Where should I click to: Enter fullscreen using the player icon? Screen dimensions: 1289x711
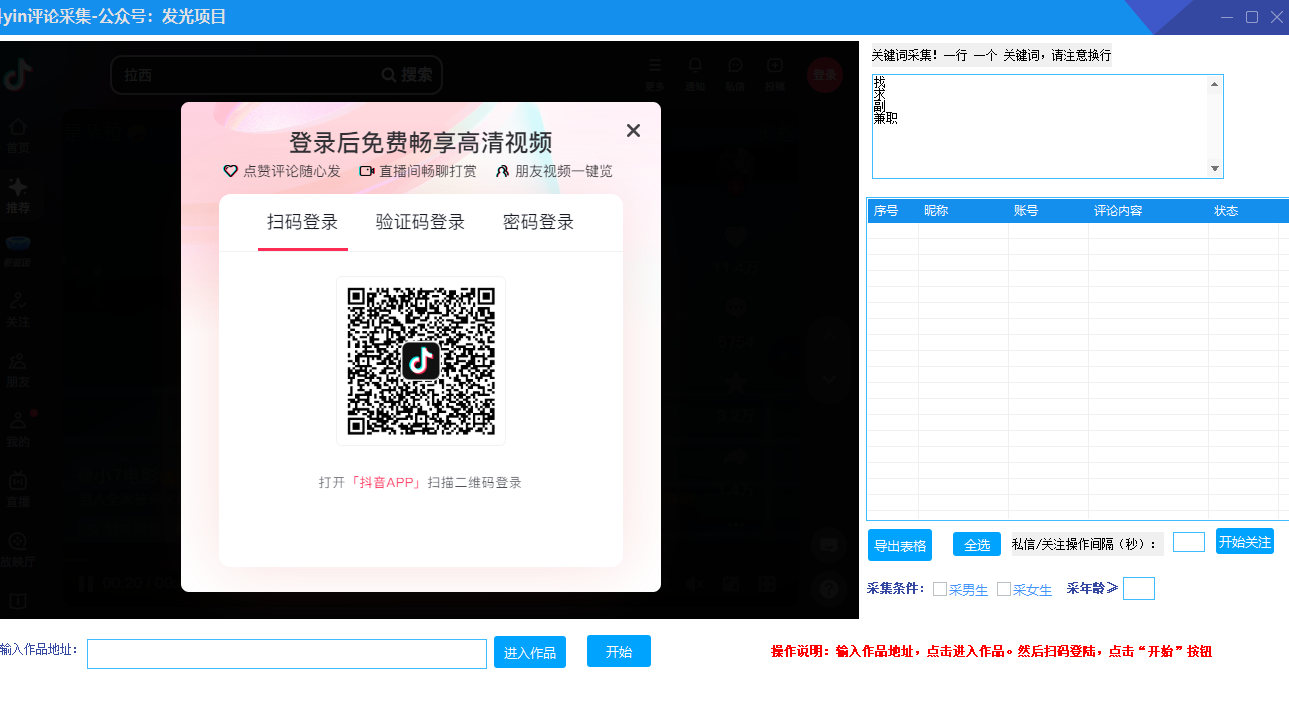point(767,585)
